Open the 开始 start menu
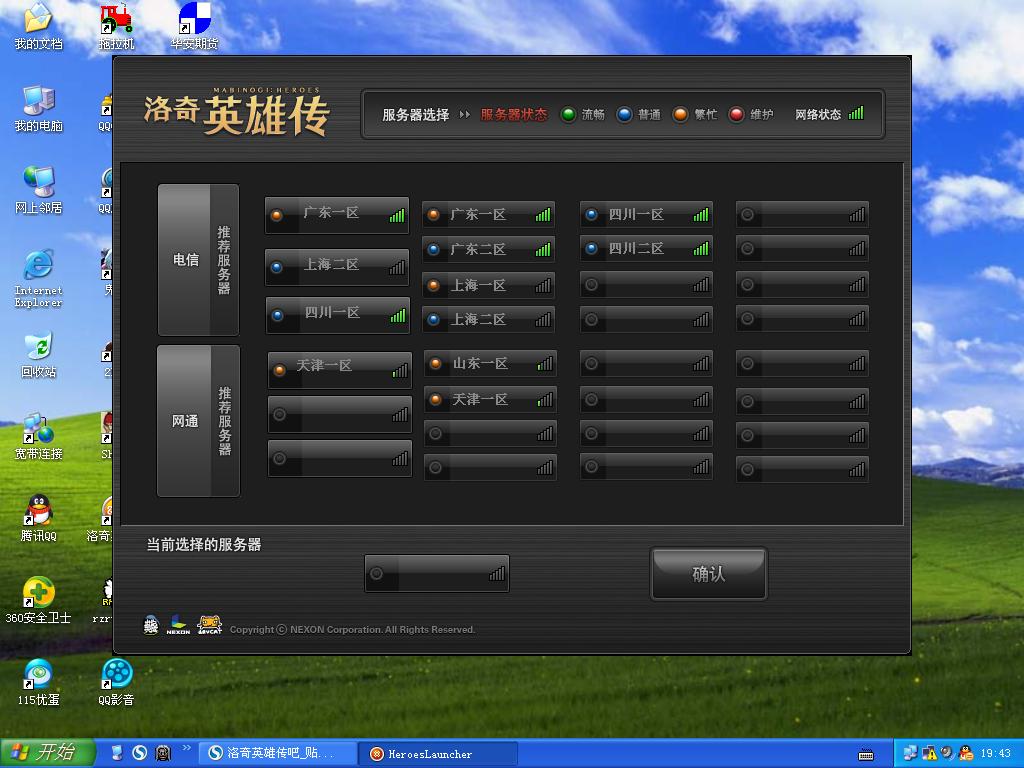Screen dimensions: 1024x768 click(48, 753)
